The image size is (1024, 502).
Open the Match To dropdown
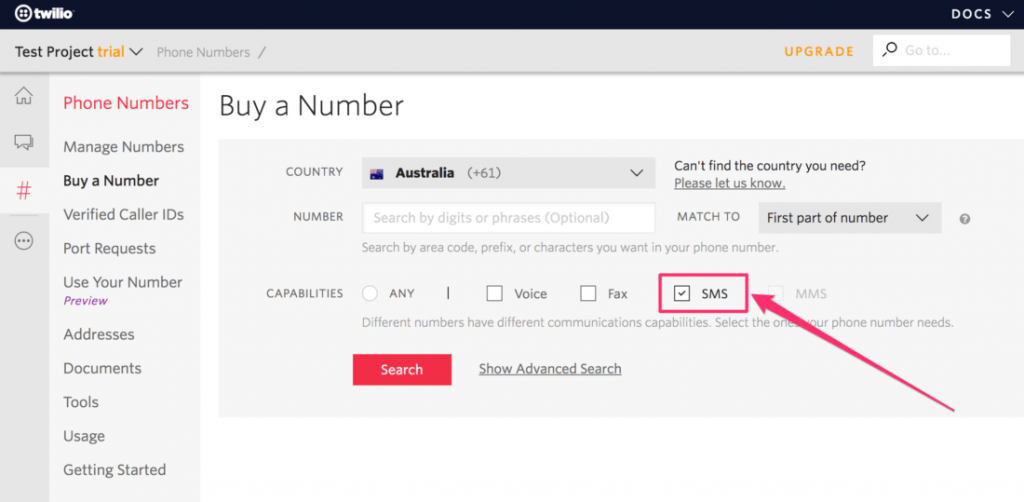pos(850,218)
